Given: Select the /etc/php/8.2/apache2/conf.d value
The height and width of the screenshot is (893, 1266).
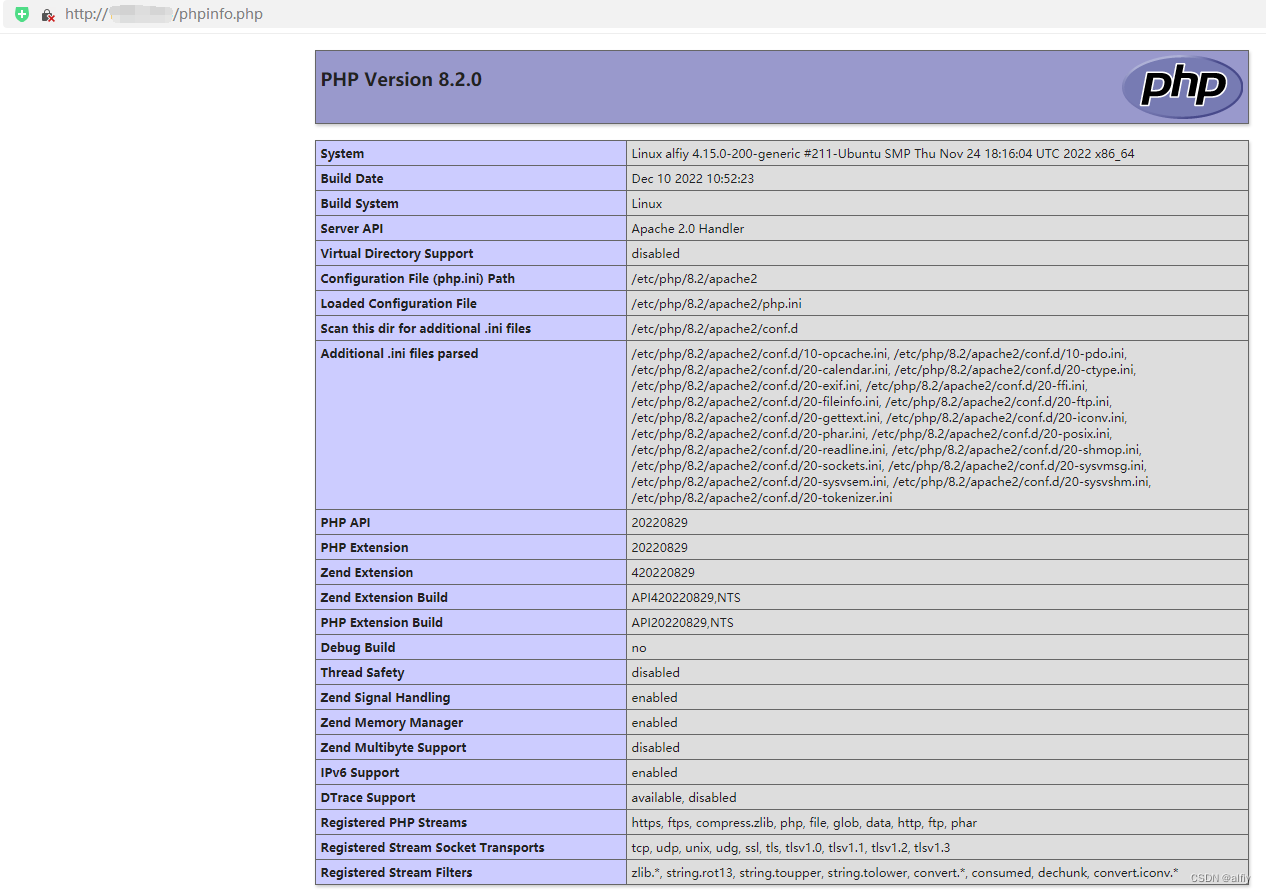Looking at the screenshot, I should click(x=715, y=329).
